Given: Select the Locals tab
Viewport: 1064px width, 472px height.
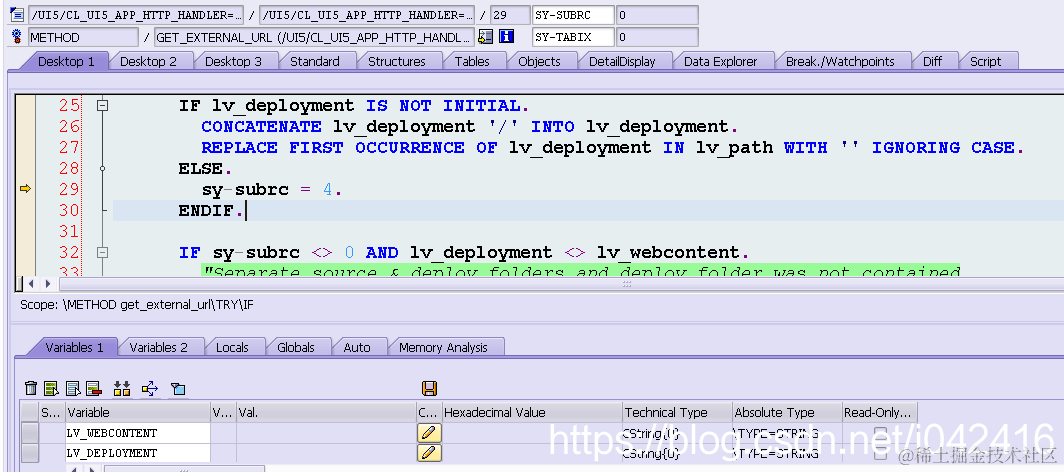Looking at the screenshot, I should coord(232,347).
